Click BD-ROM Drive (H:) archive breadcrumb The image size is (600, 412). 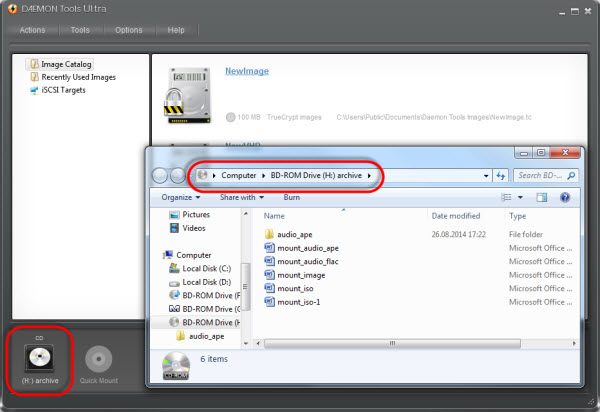point(316,175)
